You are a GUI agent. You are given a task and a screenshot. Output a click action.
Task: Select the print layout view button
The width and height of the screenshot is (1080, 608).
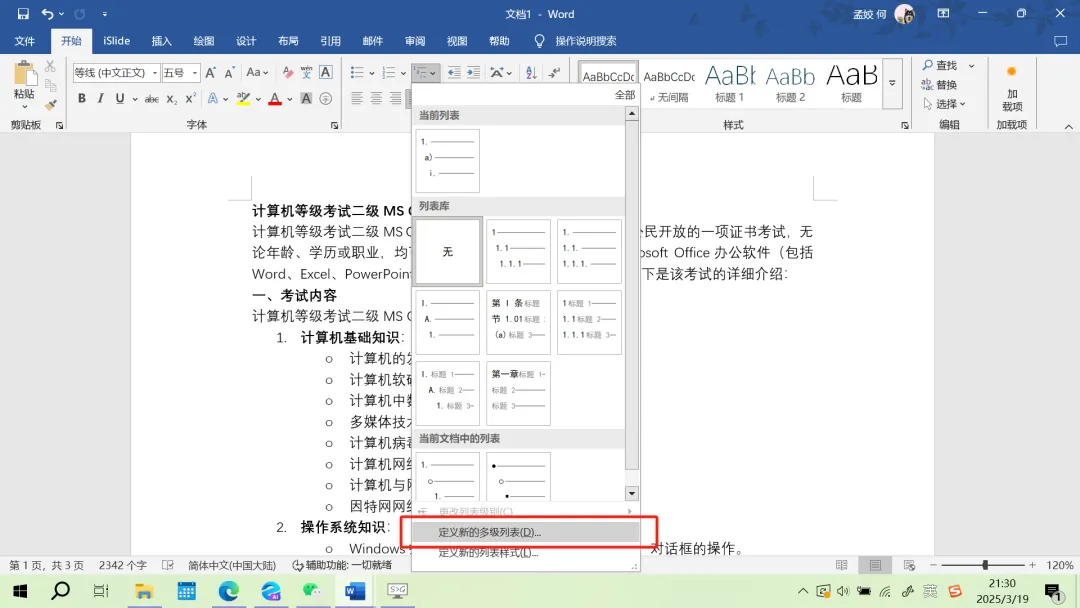tap(875, 565)
